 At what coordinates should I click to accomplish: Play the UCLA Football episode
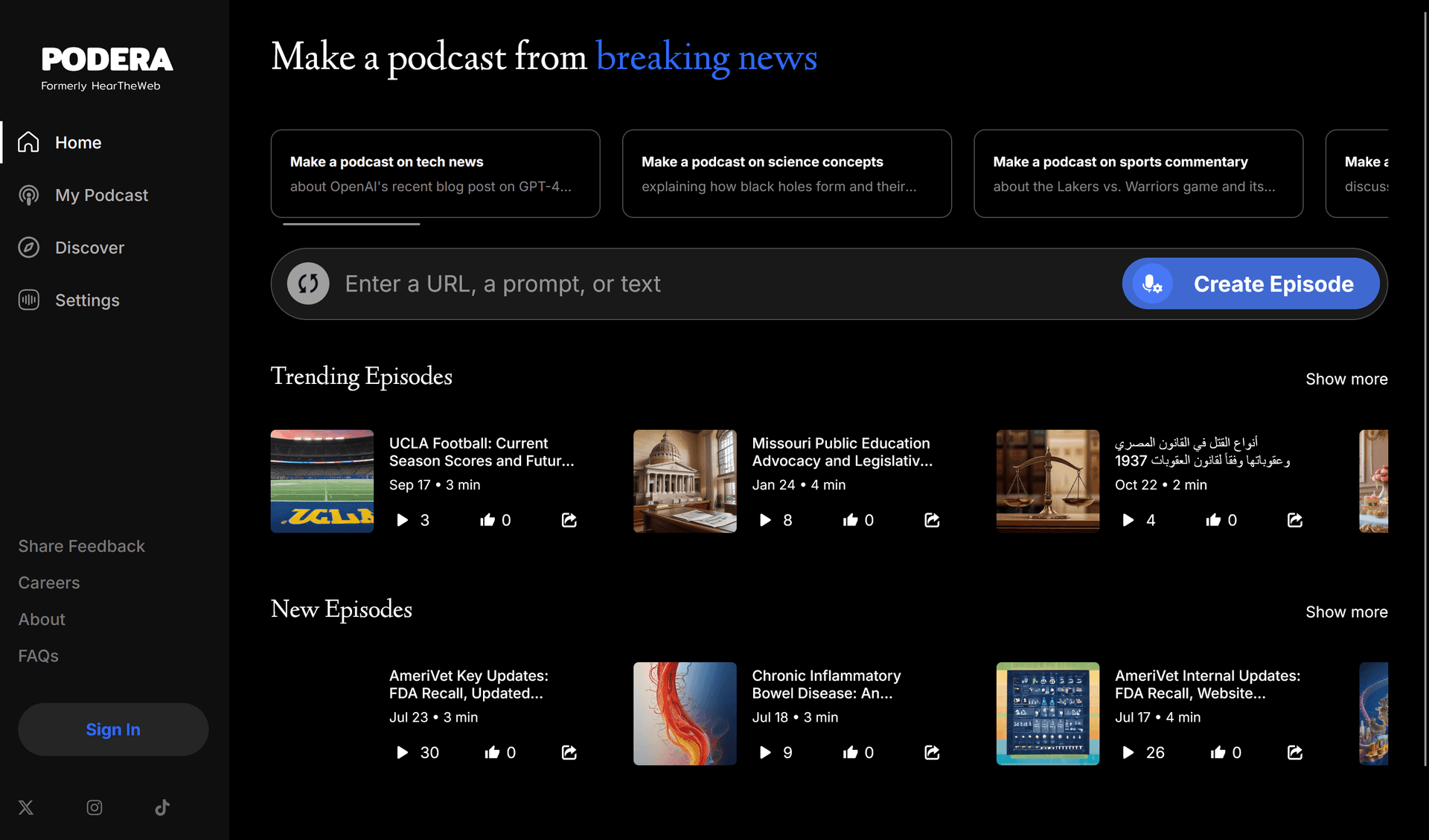(x=403, y=520)
